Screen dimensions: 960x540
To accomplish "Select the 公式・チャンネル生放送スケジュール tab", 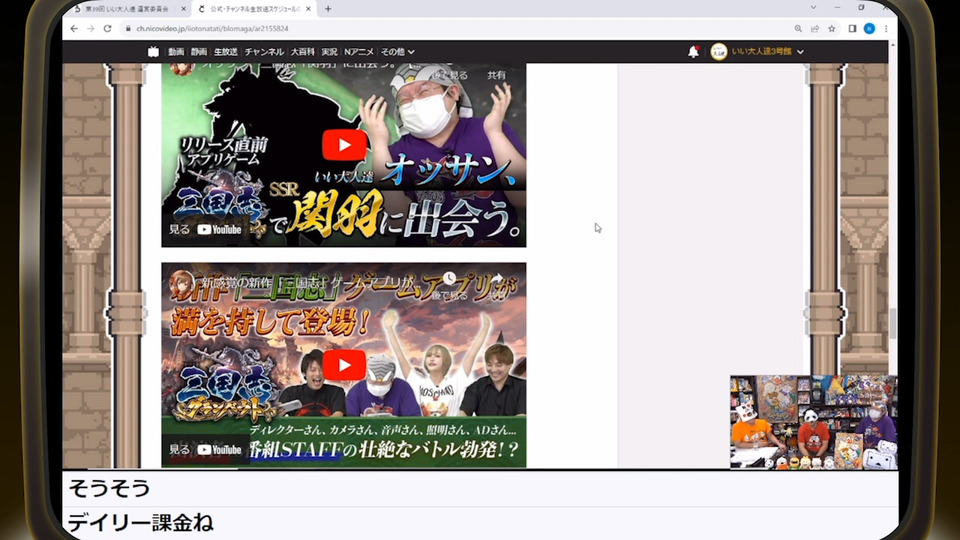I will pyautogui.click(x=254, y=9).
